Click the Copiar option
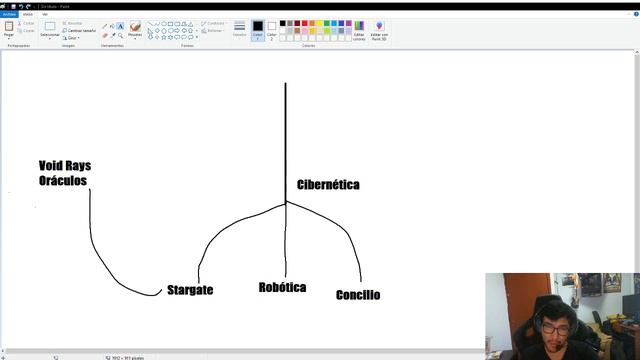640x360 pixels. 26,31
